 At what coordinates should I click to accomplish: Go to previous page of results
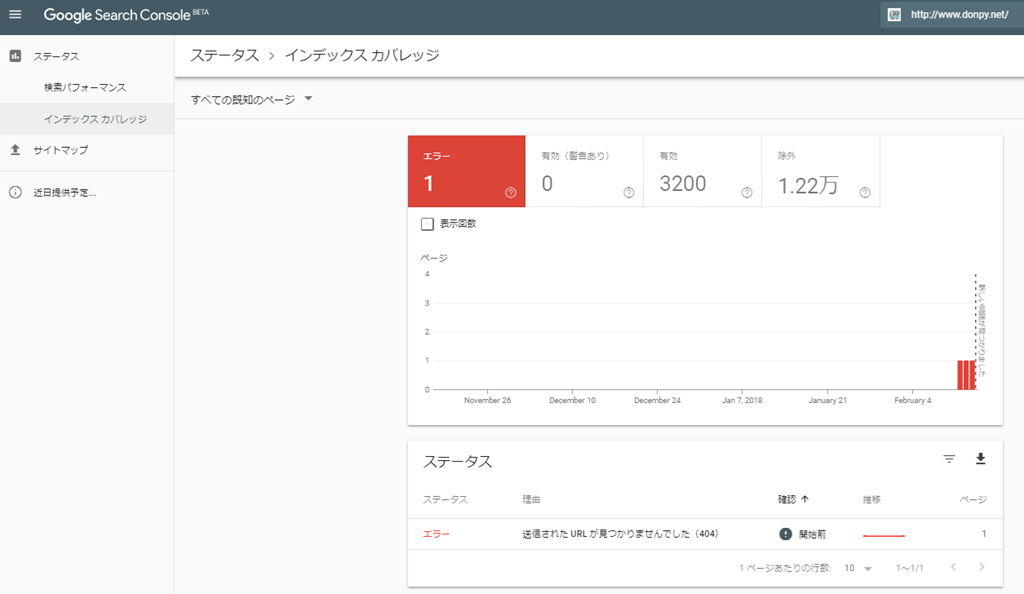[x=953, y=567]
